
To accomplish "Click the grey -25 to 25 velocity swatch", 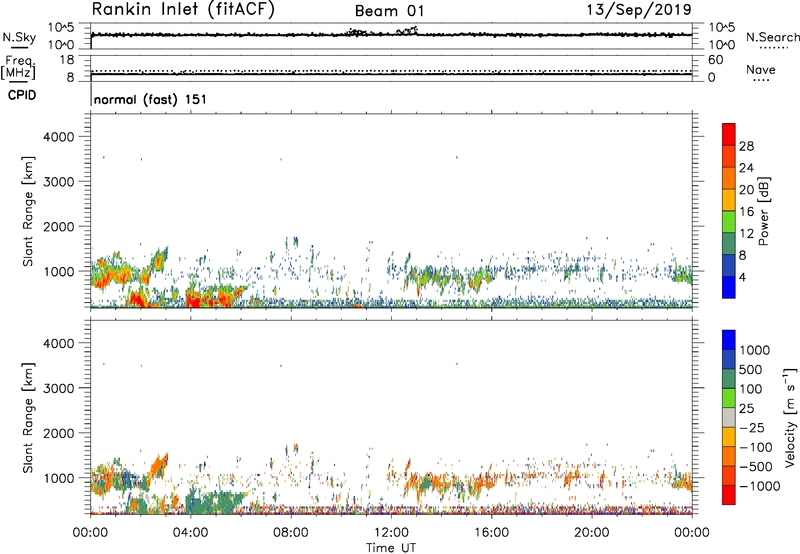I will (729, 417).
